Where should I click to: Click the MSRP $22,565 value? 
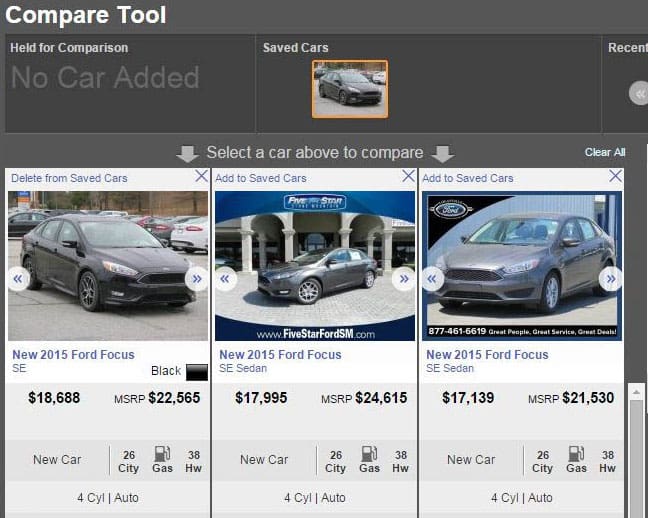tap(174, 398)
